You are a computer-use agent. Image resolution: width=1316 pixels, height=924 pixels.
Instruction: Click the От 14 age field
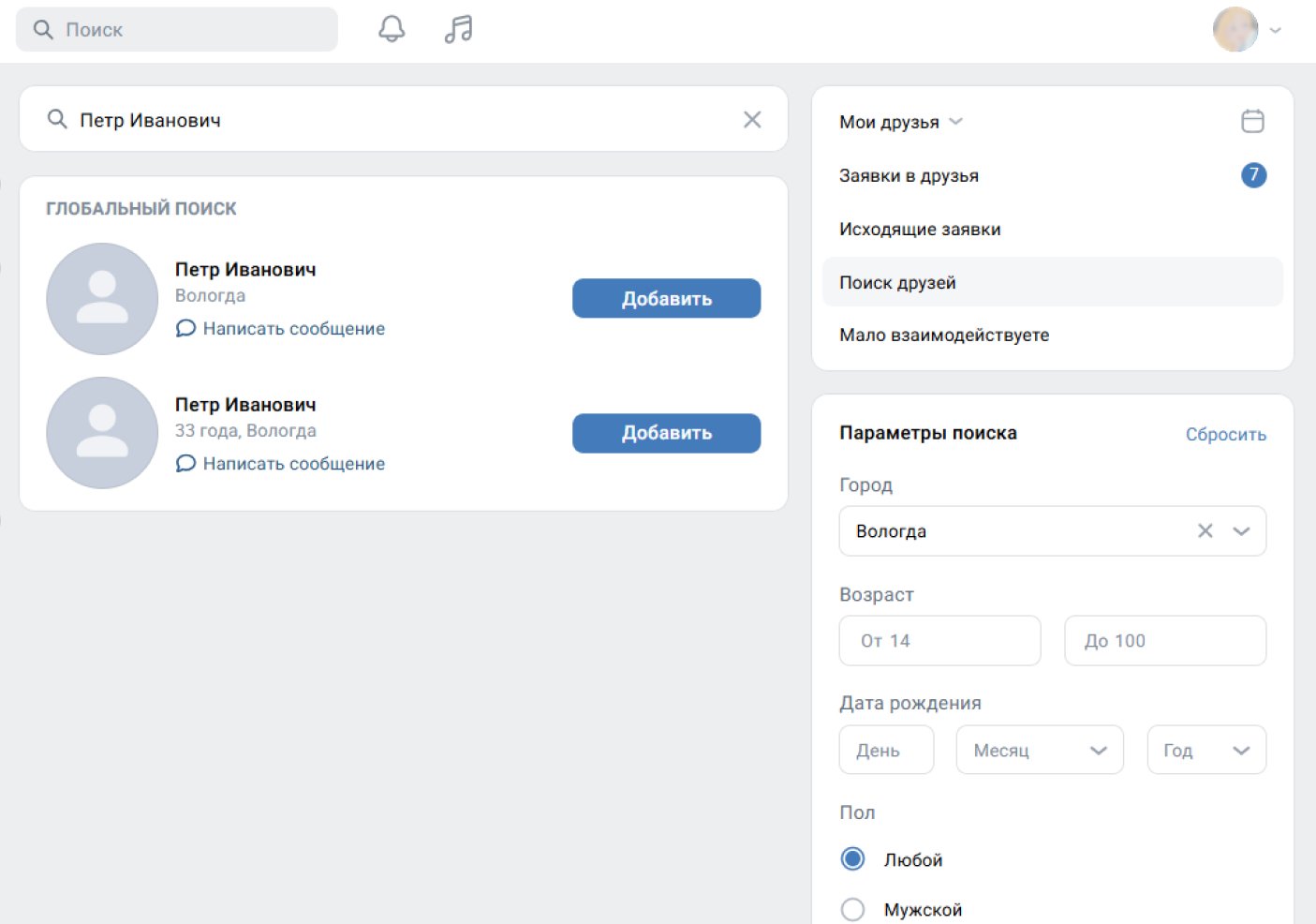point(939,641)
